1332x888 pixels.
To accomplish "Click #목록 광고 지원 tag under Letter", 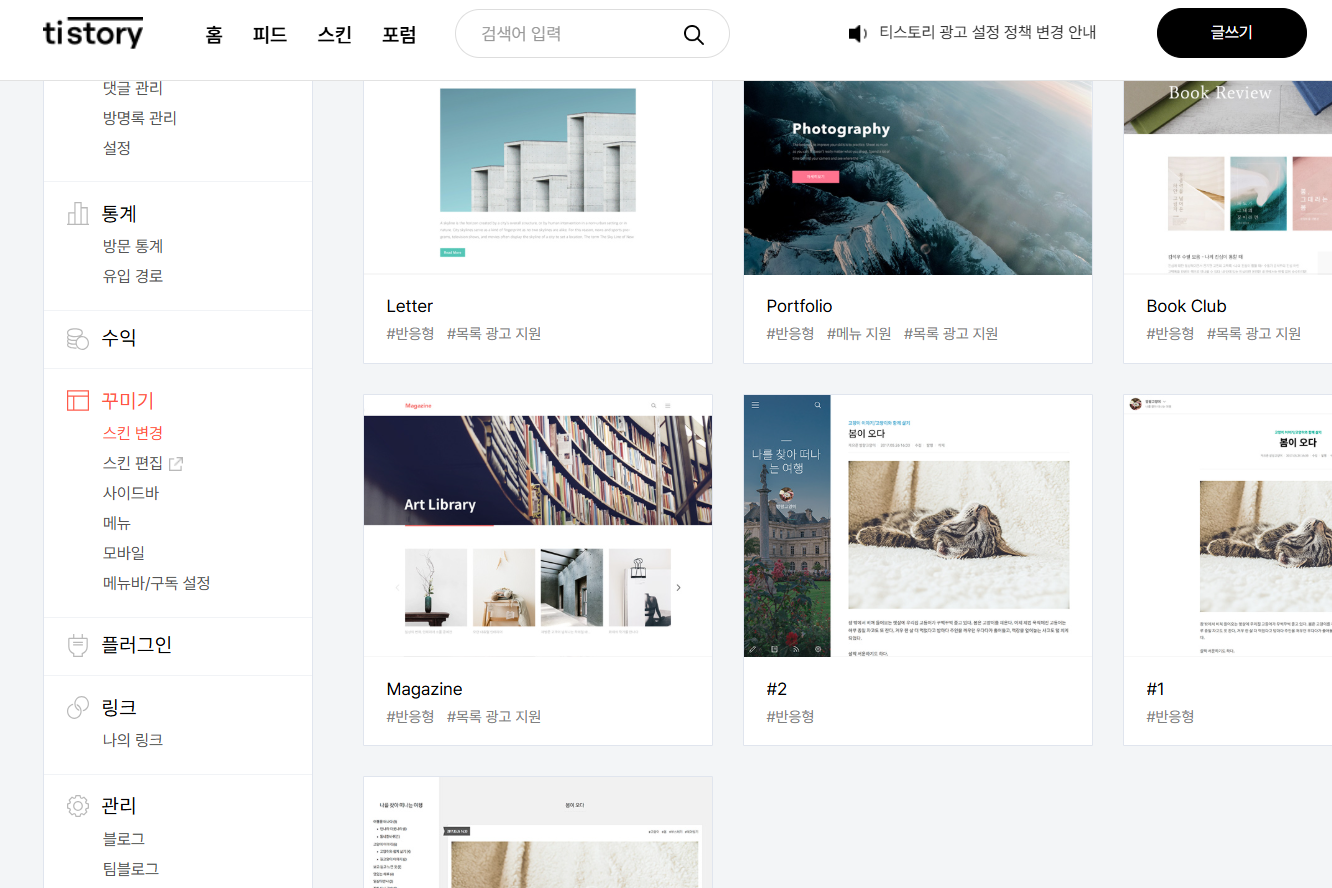I will point(494,334).
